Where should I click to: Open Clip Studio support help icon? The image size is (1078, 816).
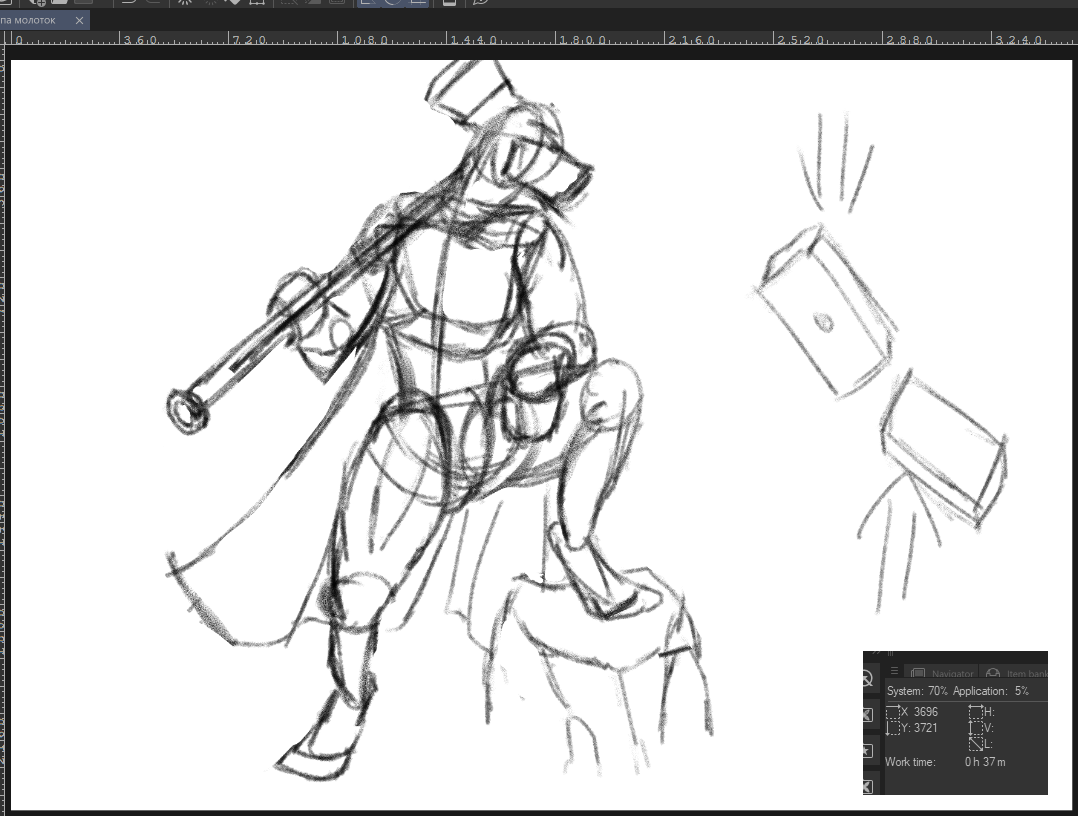click(481, 3)
